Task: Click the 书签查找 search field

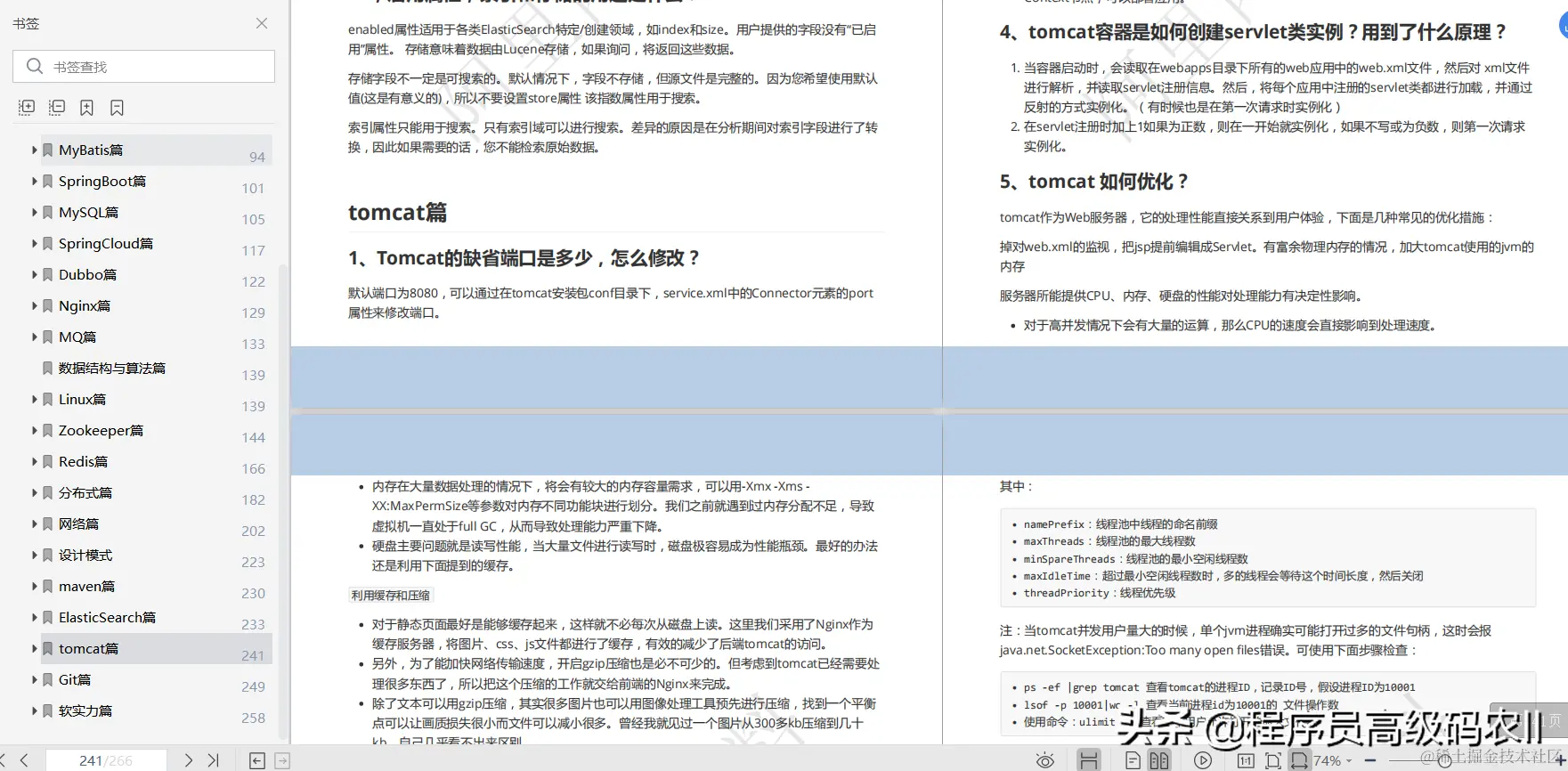Action: pos(143,67)
